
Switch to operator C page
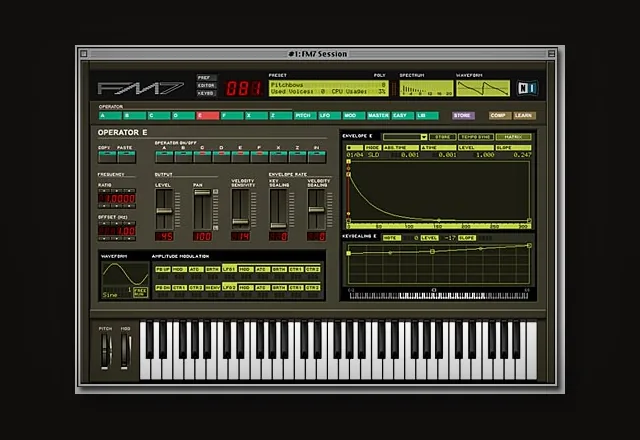pos(159,116)
